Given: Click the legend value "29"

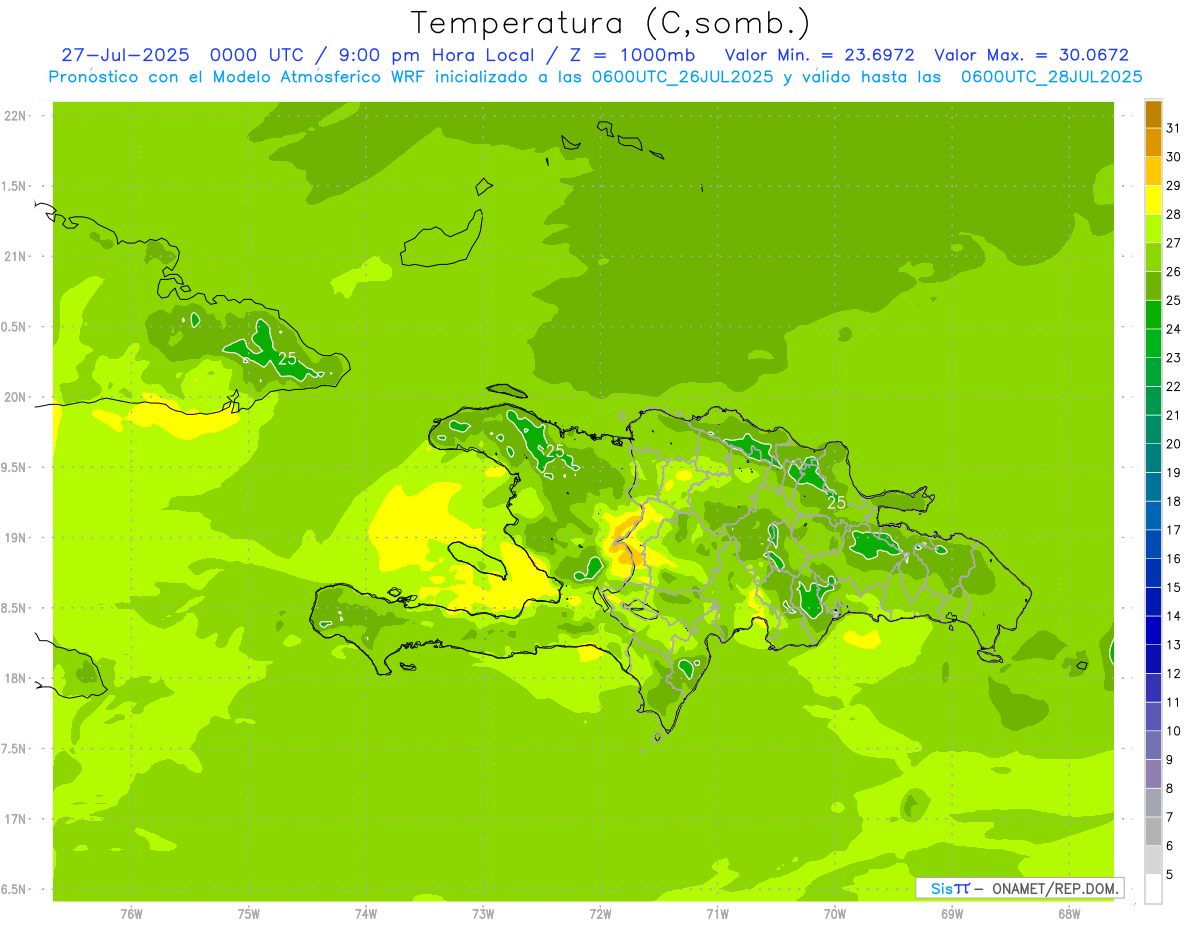Looking at the screenshot, I should 1173,186.
